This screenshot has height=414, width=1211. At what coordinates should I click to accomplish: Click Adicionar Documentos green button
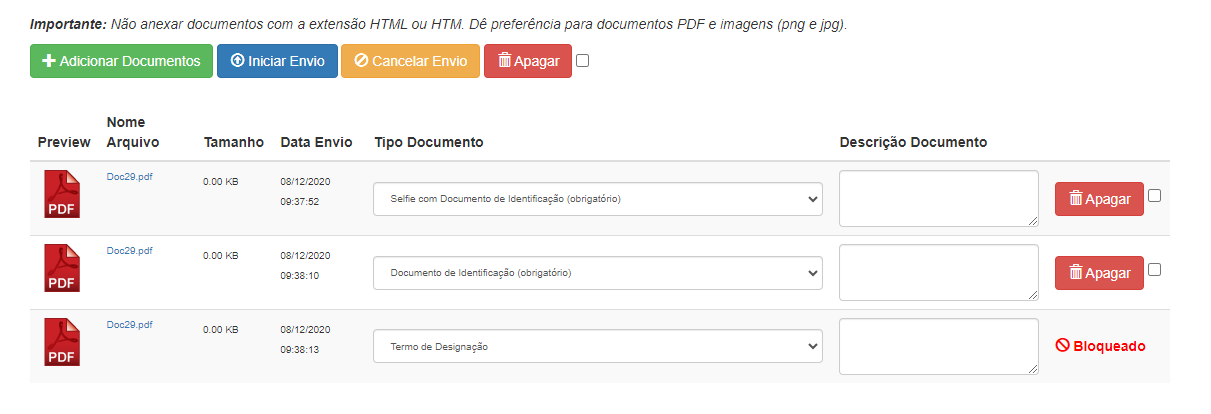click(x=121, y=61)
